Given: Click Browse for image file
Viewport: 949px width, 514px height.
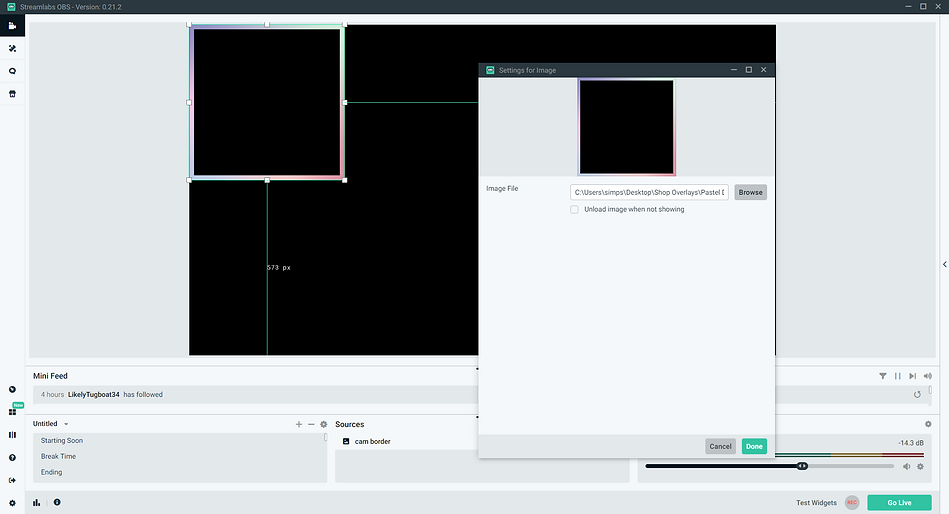Looking at the screenshot, I should (x=750, y=193).
